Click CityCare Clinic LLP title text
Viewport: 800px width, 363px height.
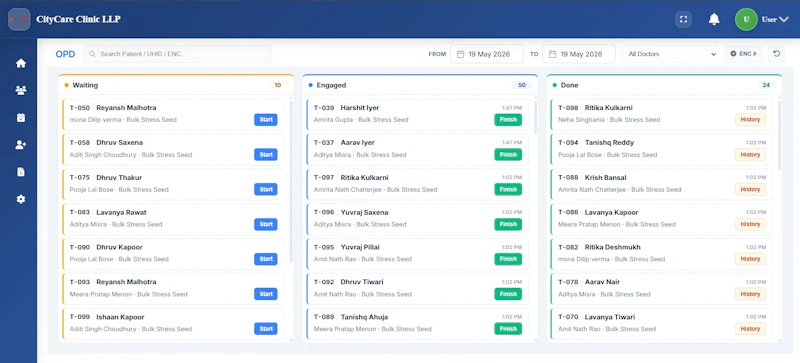pyautogui.click(x=79, y=19)
